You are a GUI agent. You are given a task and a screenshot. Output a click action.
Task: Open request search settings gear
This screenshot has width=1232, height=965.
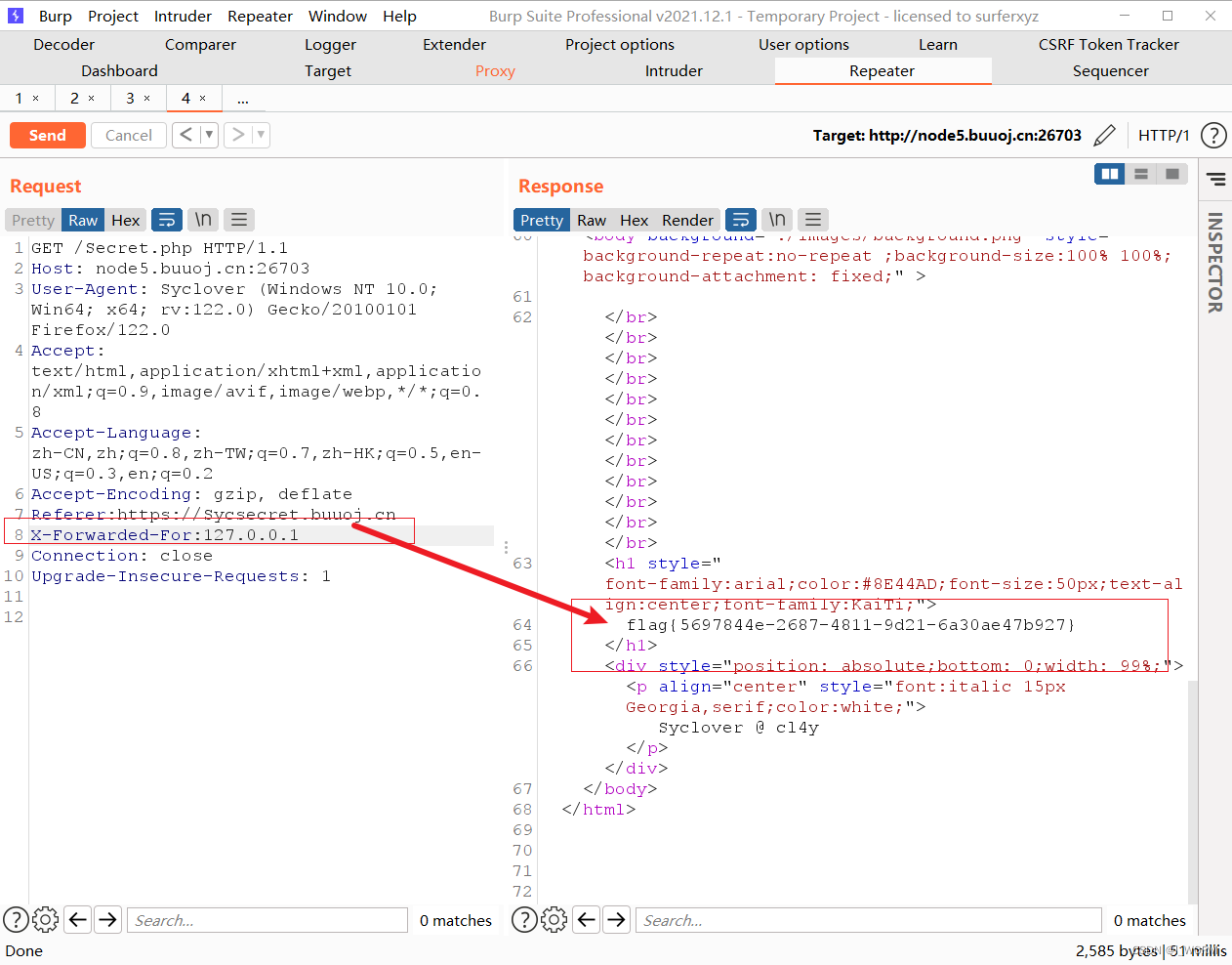tap(46, 919)
